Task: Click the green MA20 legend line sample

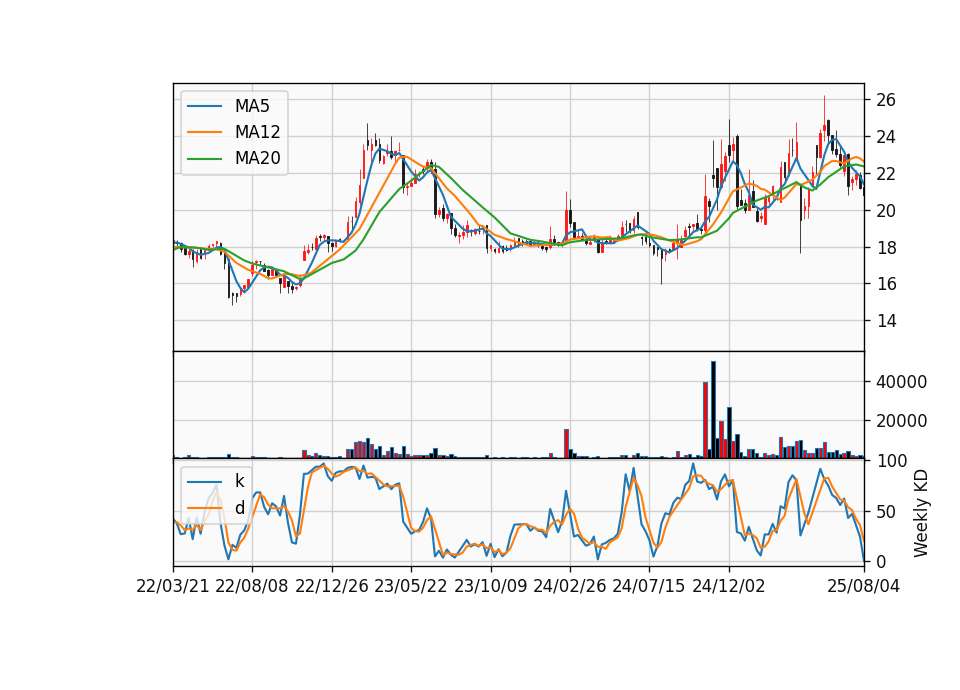Action: 204,159
